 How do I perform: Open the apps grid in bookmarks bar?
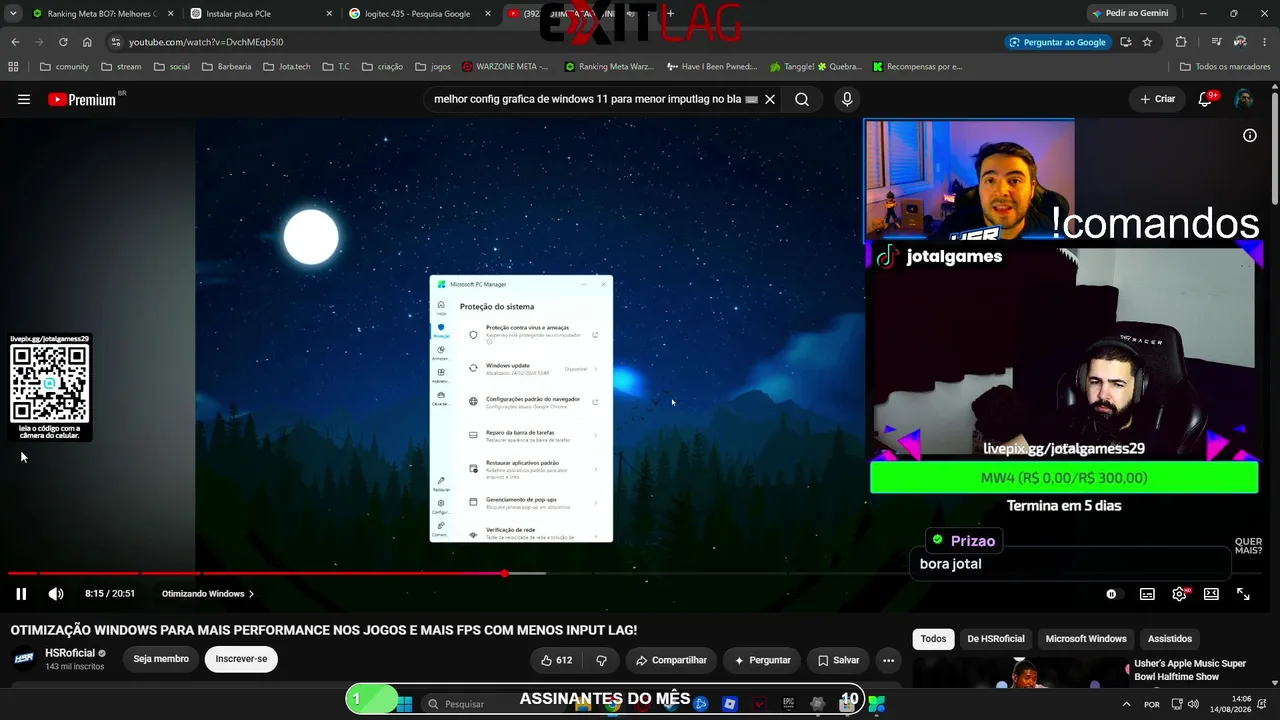[x=13, y=67]
